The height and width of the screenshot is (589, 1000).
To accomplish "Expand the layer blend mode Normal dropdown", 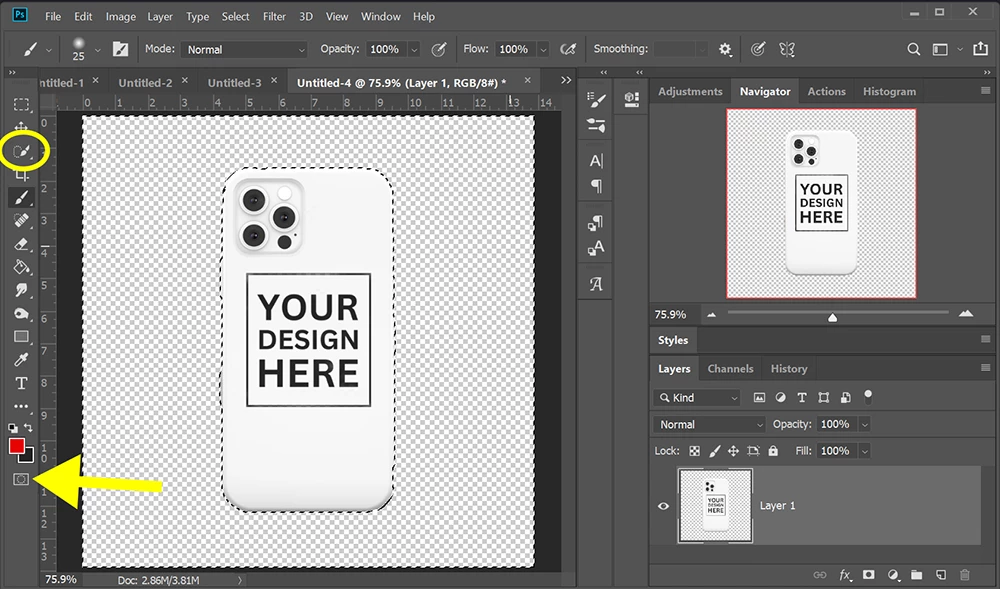I will tap(709, 424).
